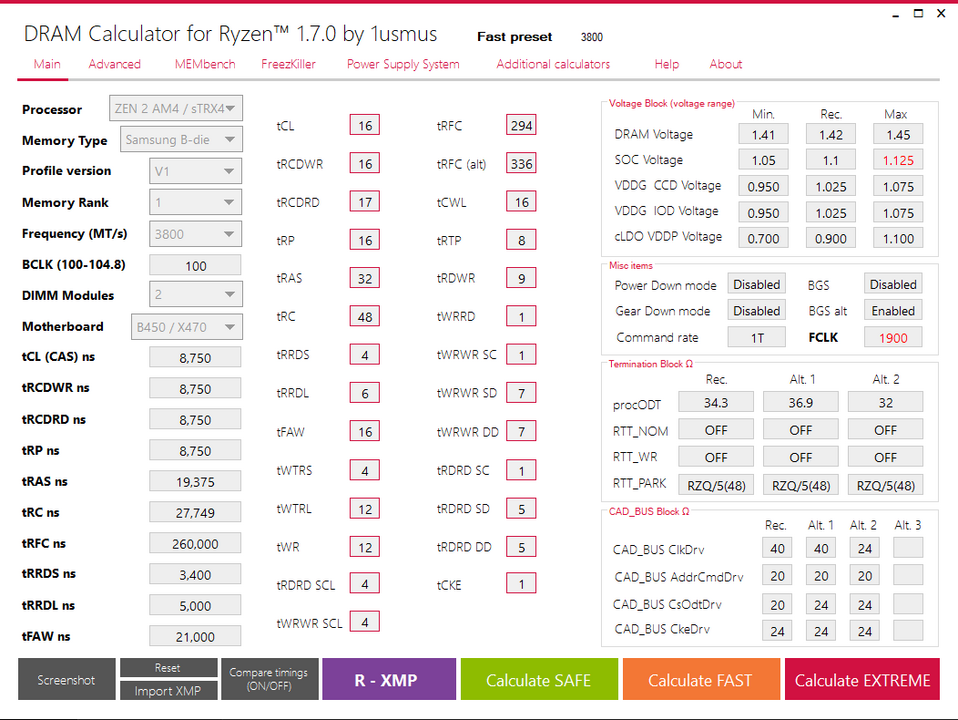Viewport: 958px width, 720px height.
Task: Expand the Profile version dropdown
Action: 196,171
